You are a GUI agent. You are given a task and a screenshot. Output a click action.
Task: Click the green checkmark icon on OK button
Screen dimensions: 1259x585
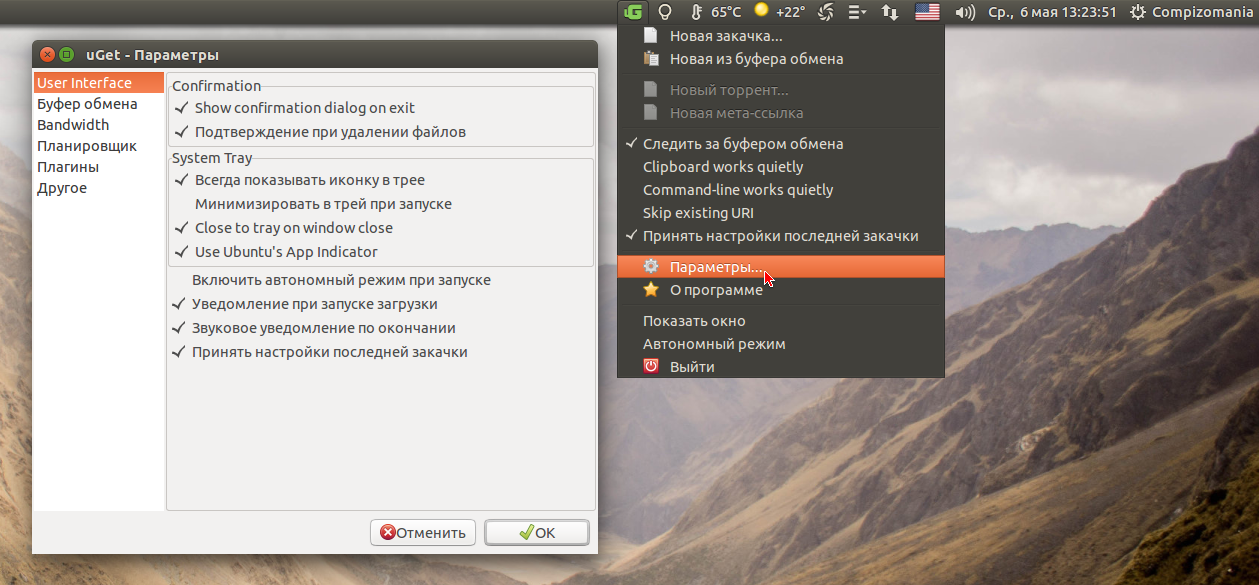[526, 532]
